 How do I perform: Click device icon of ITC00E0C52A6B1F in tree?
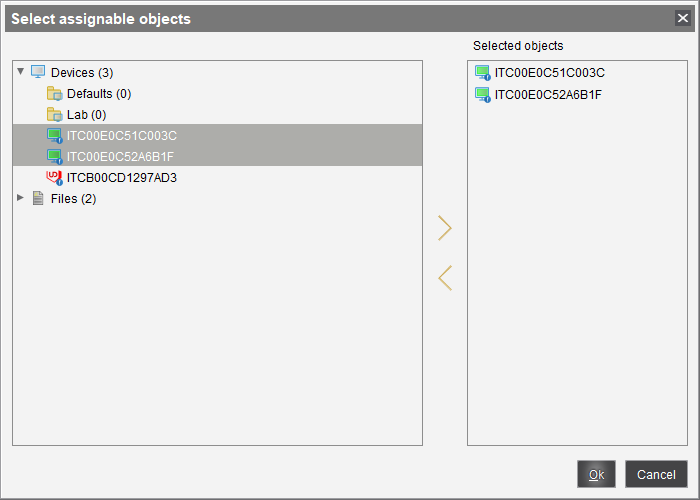tap(55, 156)
